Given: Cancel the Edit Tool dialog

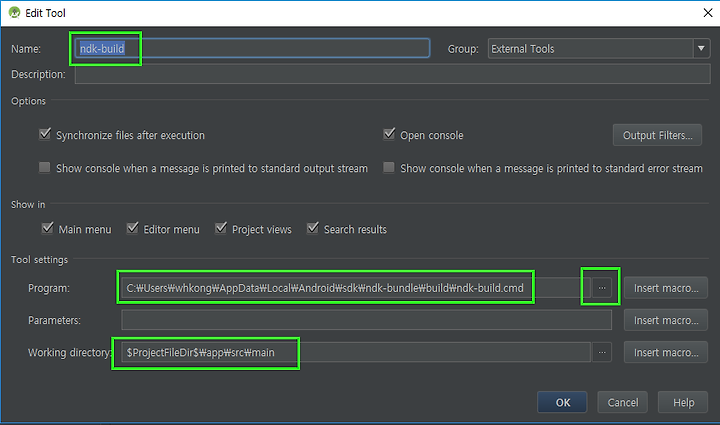Looking at the screenshot, I should [x=622, y=403].
